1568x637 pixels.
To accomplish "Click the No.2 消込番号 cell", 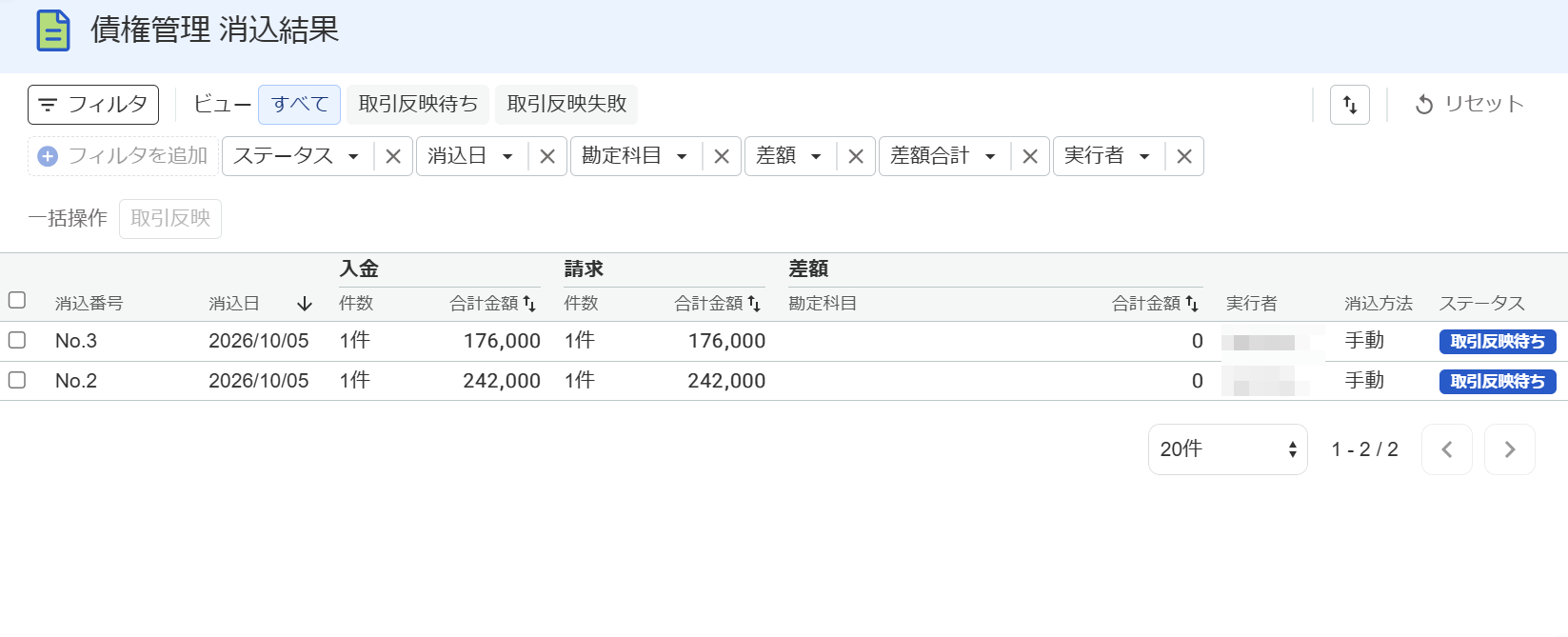I will [x=76, y=381].
